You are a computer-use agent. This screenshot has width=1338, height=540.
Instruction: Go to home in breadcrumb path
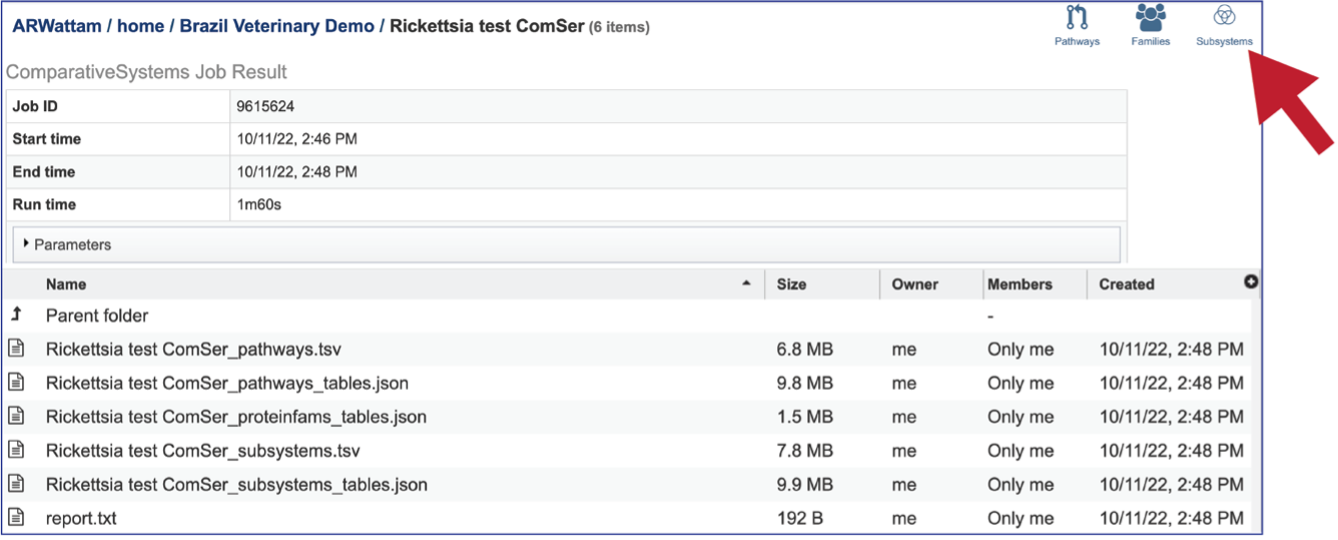(x=140, y=26)
